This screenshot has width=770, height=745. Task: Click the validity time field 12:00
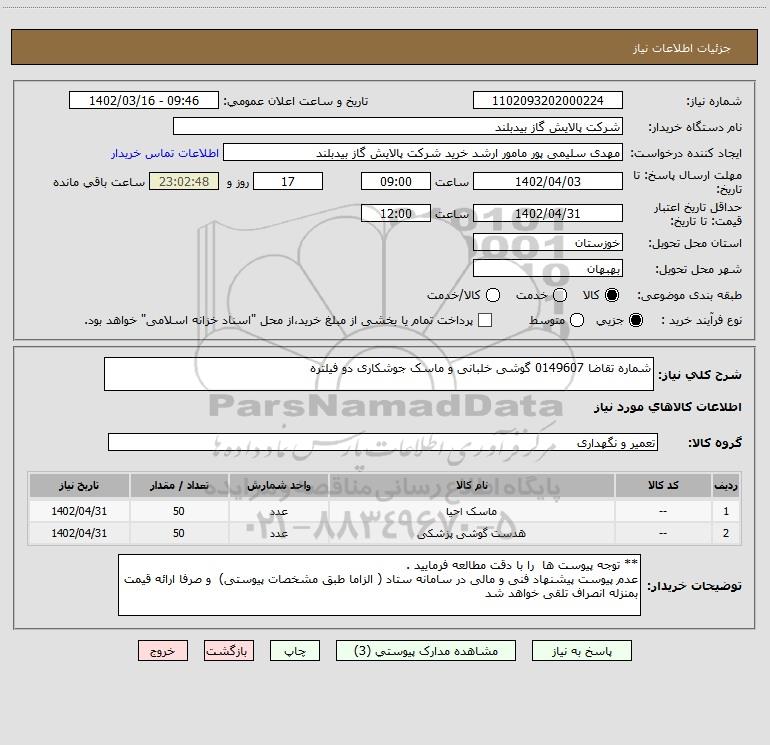[x=396, y=213]
